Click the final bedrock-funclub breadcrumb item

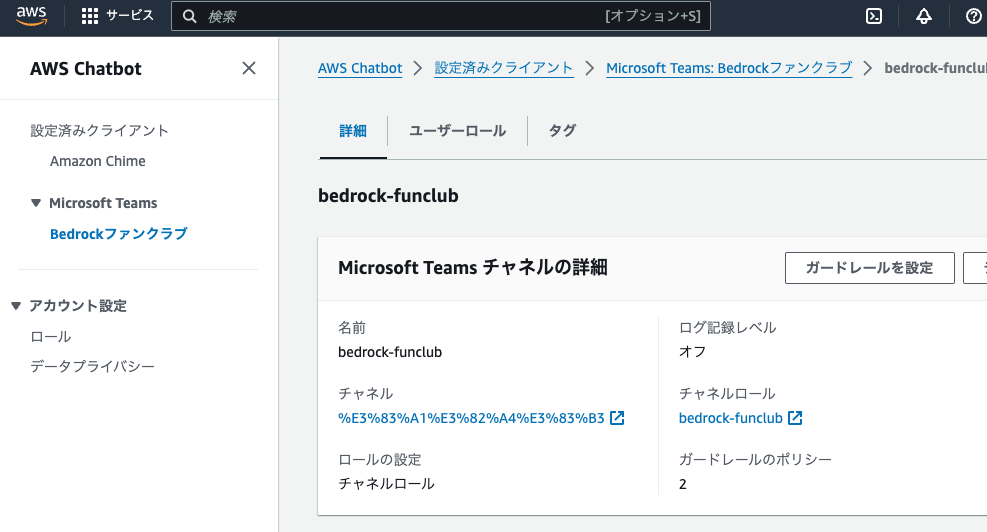point(935,68)
